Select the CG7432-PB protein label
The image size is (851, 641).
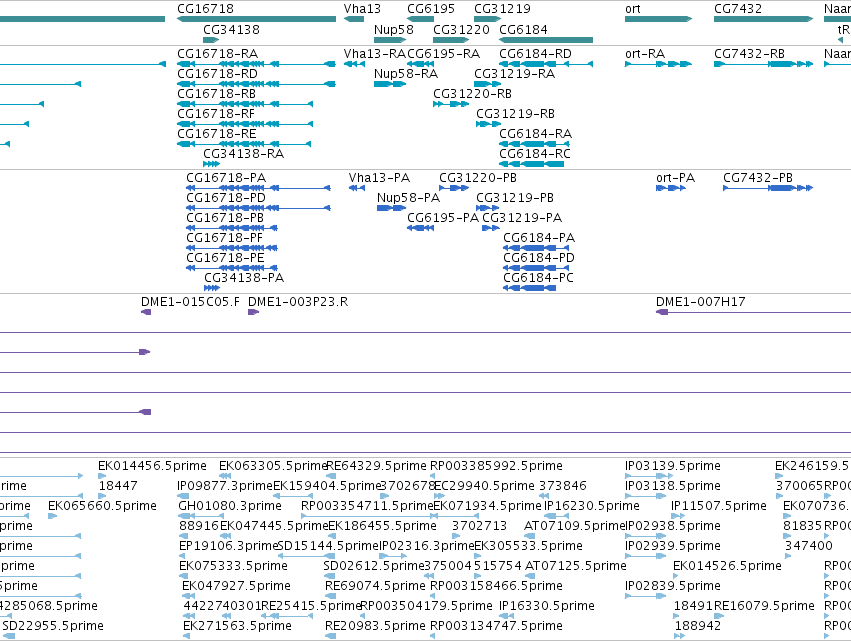tap(758, 178)
